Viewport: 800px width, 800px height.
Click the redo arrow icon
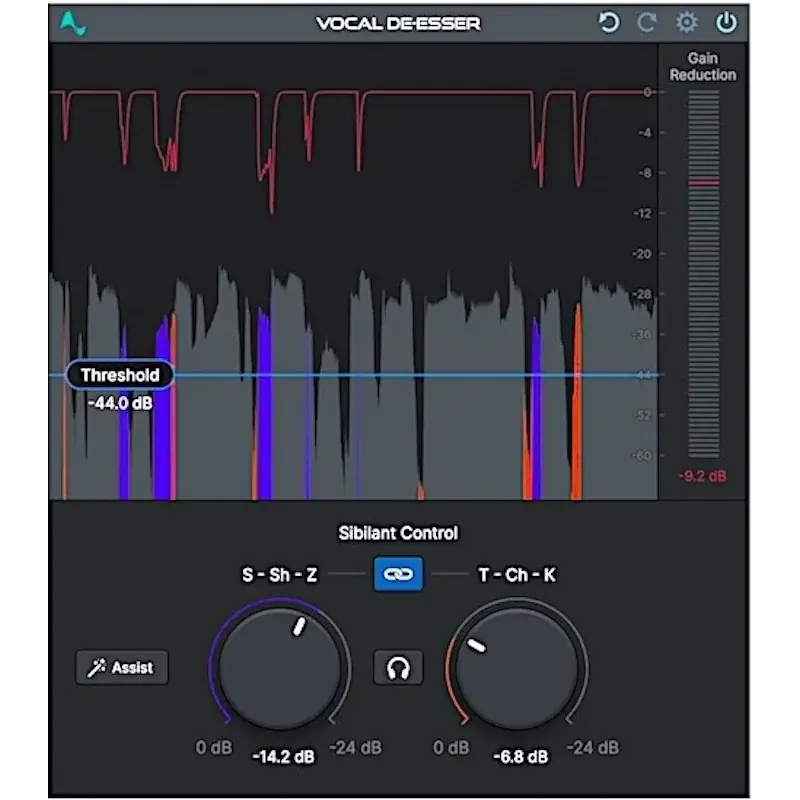pos(647,23)
